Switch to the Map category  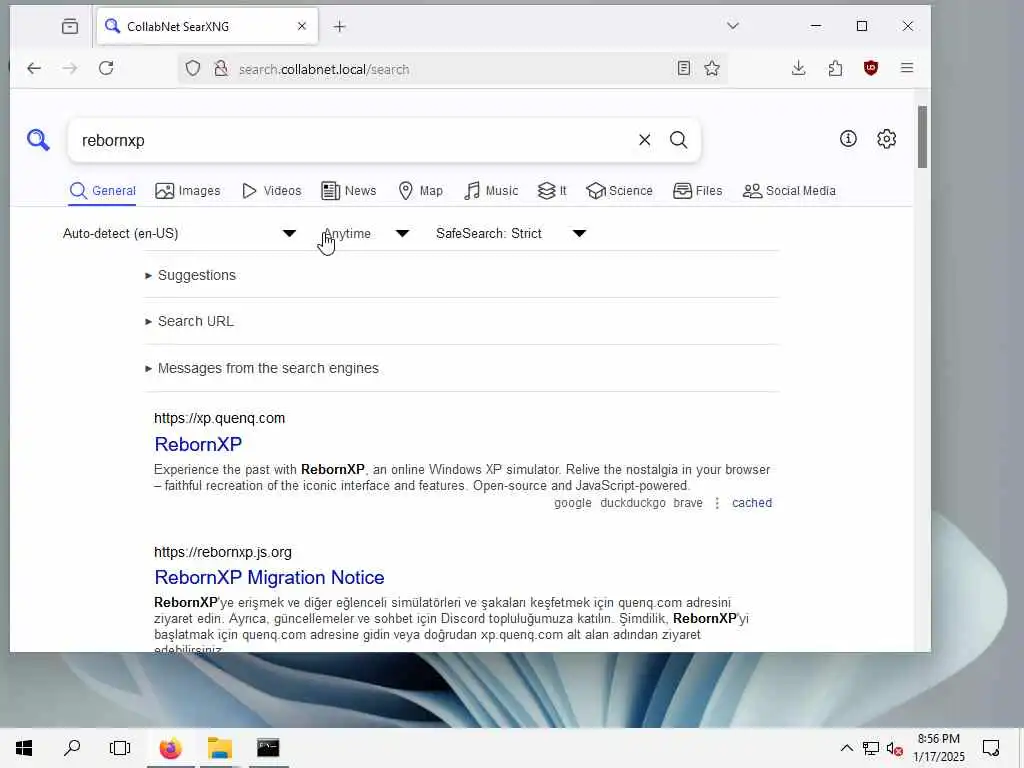coord(420,191)
